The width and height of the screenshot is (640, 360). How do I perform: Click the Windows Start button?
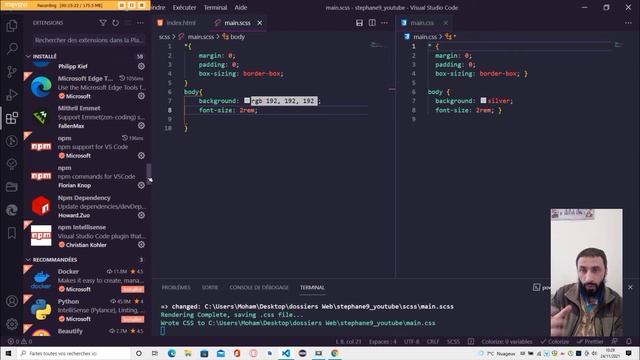point(8,353)
